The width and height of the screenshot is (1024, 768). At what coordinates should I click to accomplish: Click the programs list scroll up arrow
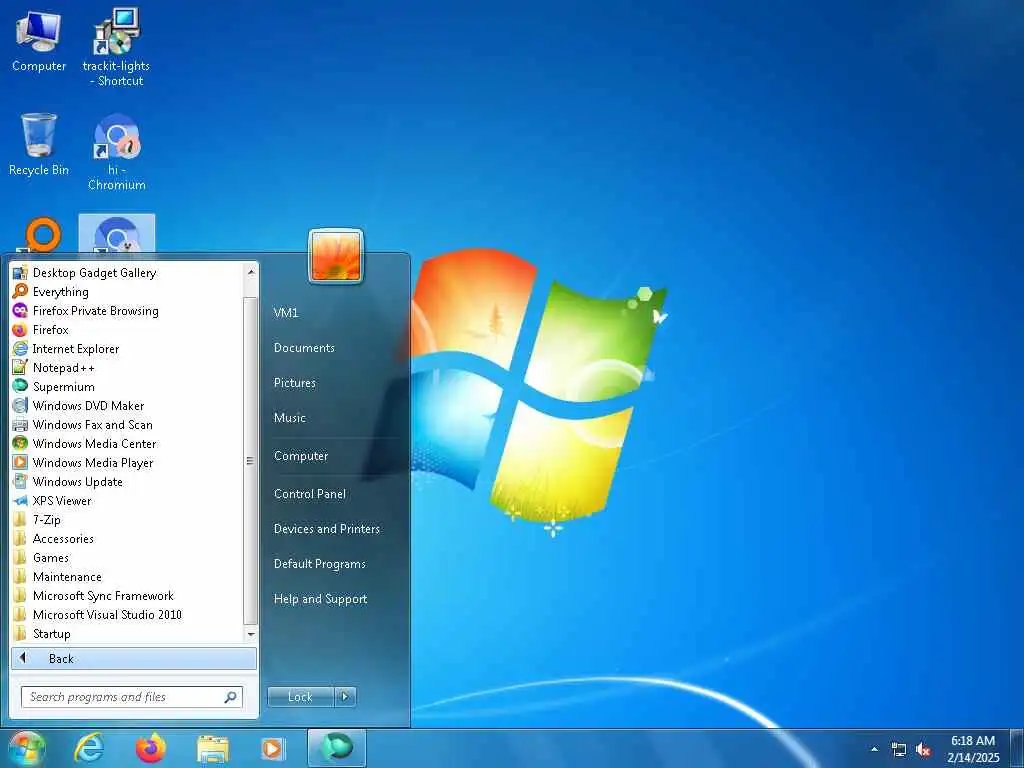coord(251,271)
